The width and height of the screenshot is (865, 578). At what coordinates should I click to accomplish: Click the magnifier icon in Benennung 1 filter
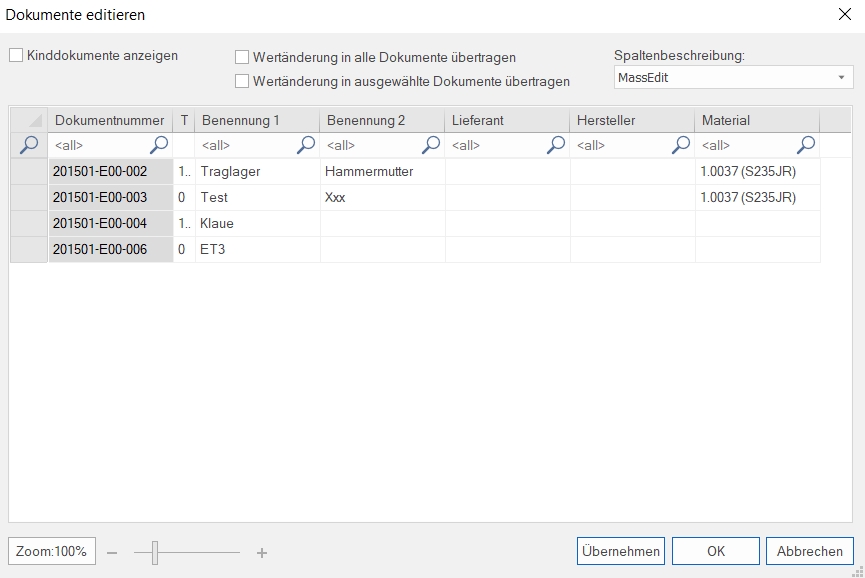(306, 144)
